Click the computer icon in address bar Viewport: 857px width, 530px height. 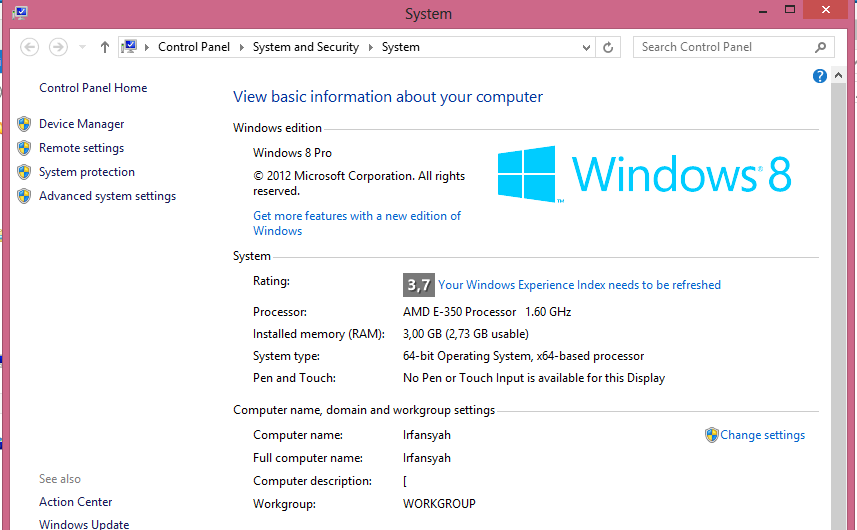pyautogui.click(x=129, y=46)
